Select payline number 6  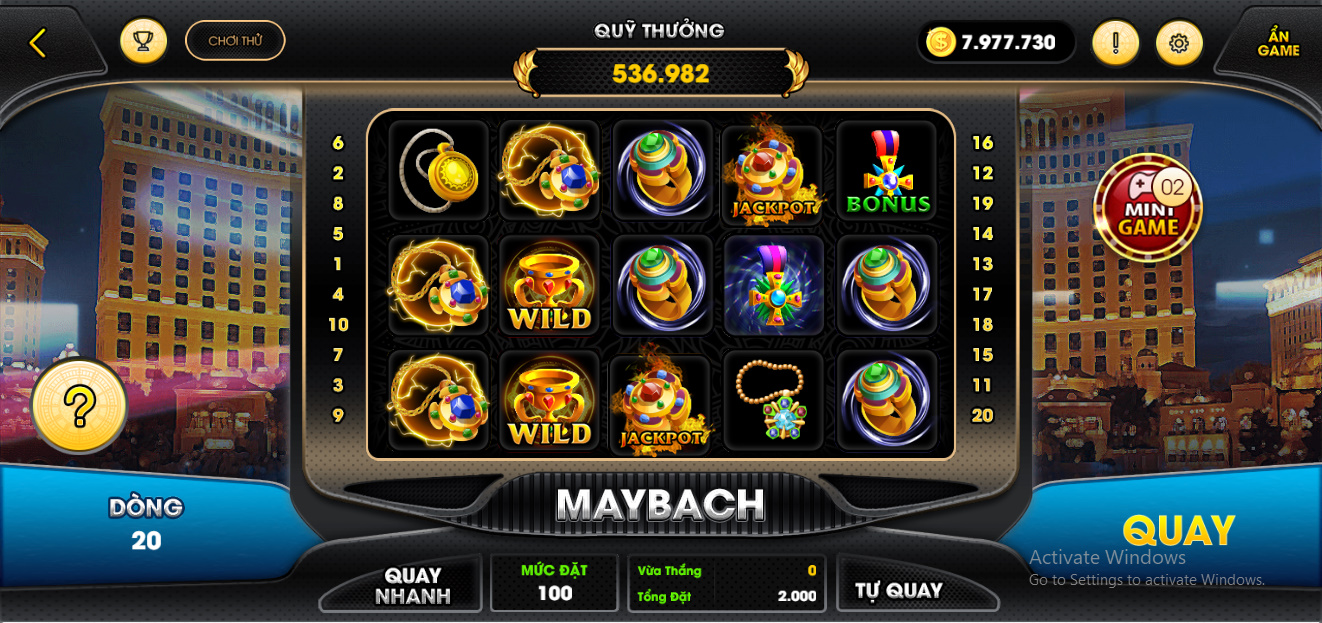pyautogui.click(x=338, y=143)
